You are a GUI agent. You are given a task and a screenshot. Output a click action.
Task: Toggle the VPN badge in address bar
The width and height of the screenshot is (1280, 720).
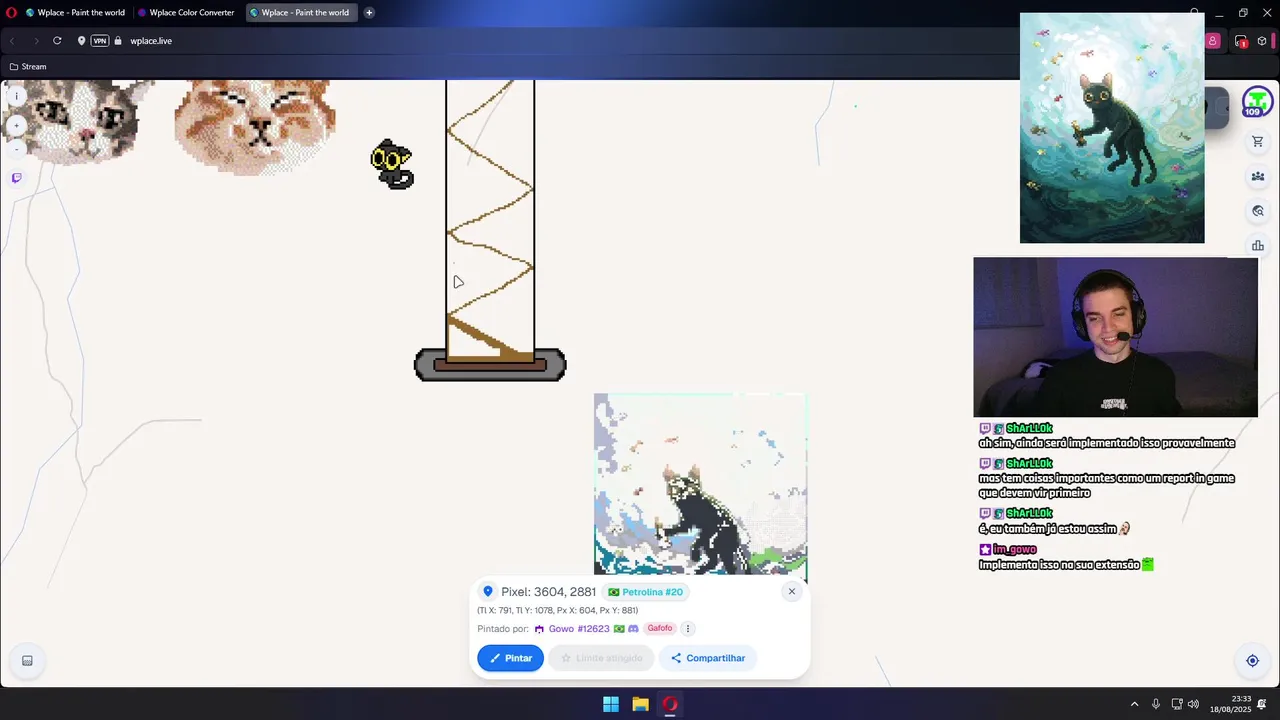(x=99, y=41)
